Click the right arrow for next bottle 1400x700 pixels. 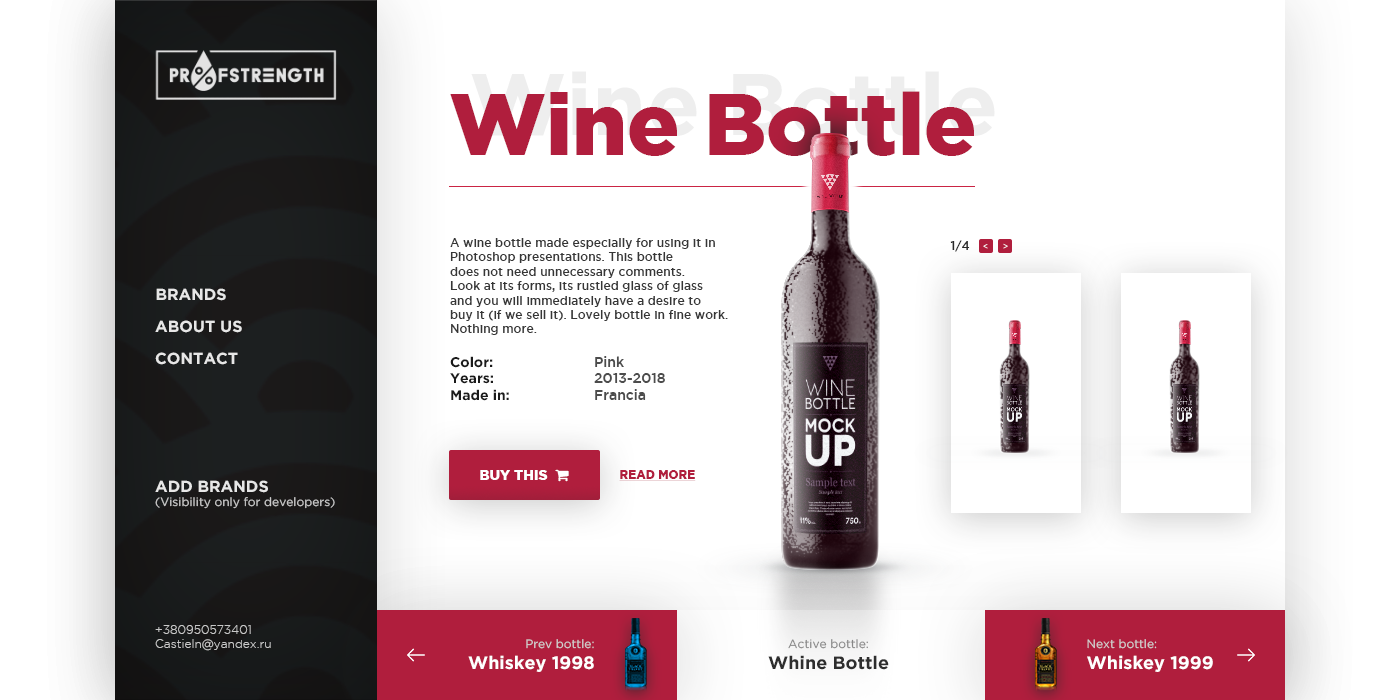tap(1246, 655)
